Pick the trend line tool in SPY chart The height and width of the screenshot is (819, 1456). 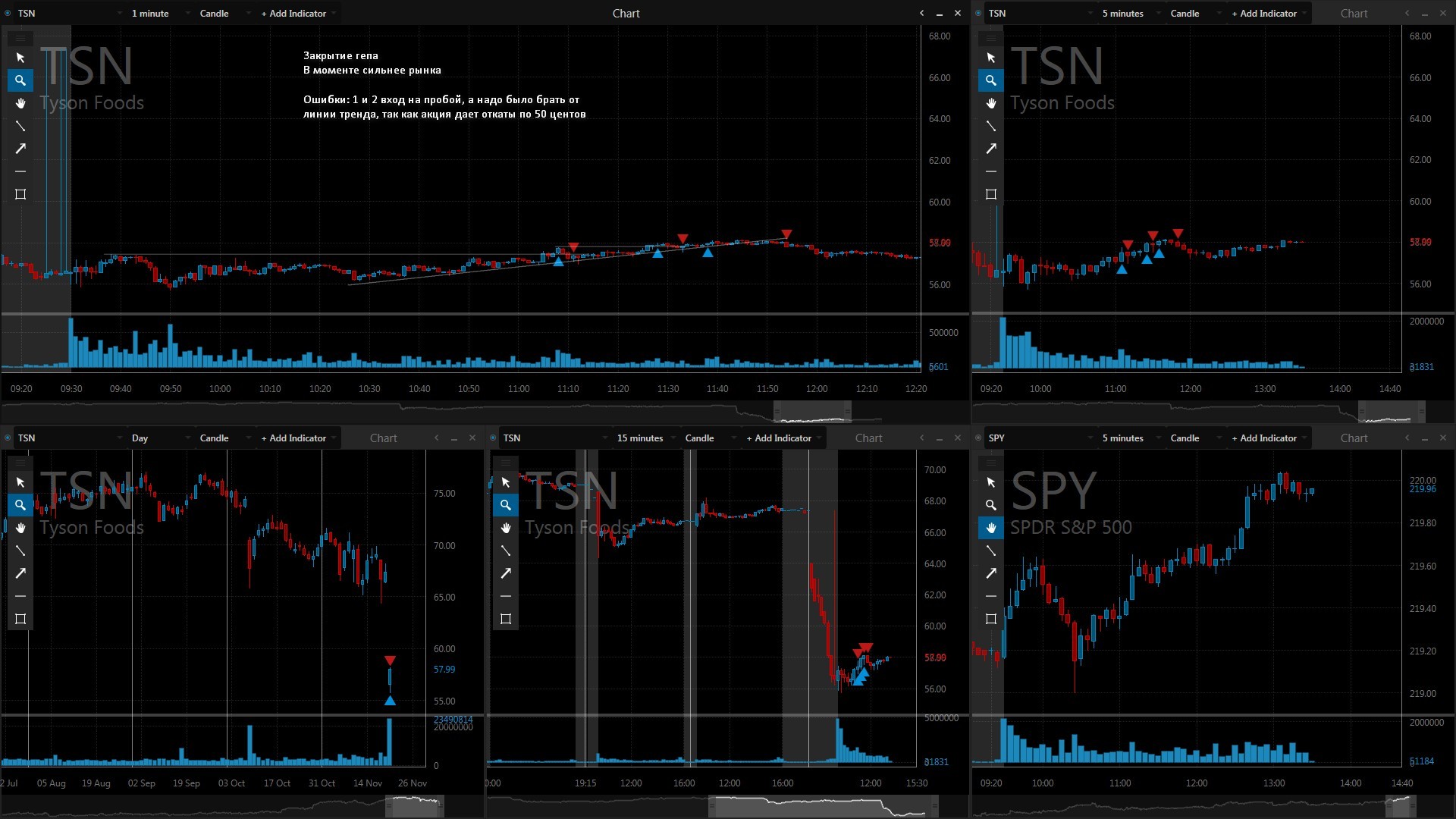pos(991,551)
